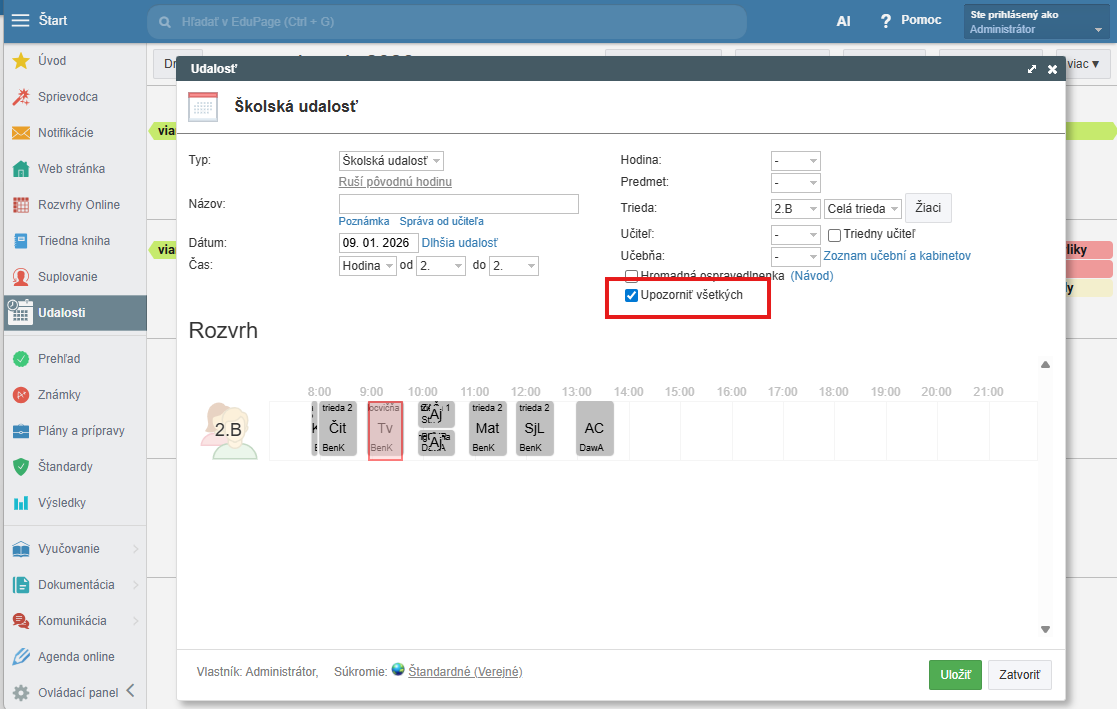
Task: Open the Typ Školská udalosť dropdown
Action: coord(391,161)
